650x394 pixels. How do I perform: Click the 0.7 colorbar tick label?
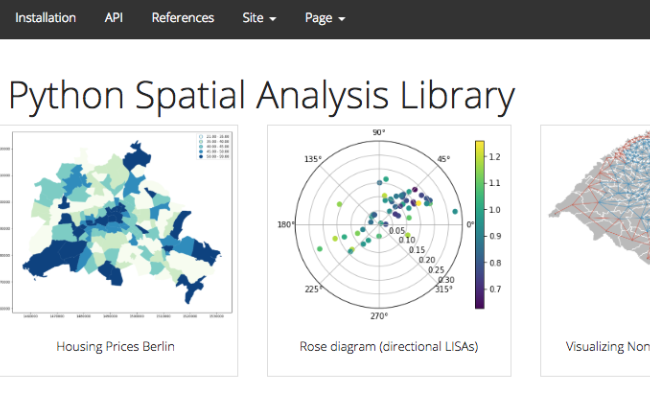(495, 289)
